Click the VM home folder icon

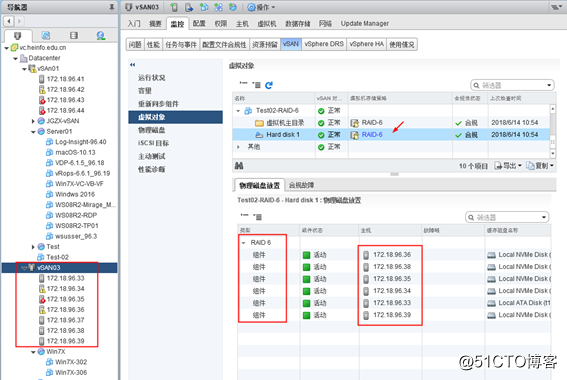point(259,123)
